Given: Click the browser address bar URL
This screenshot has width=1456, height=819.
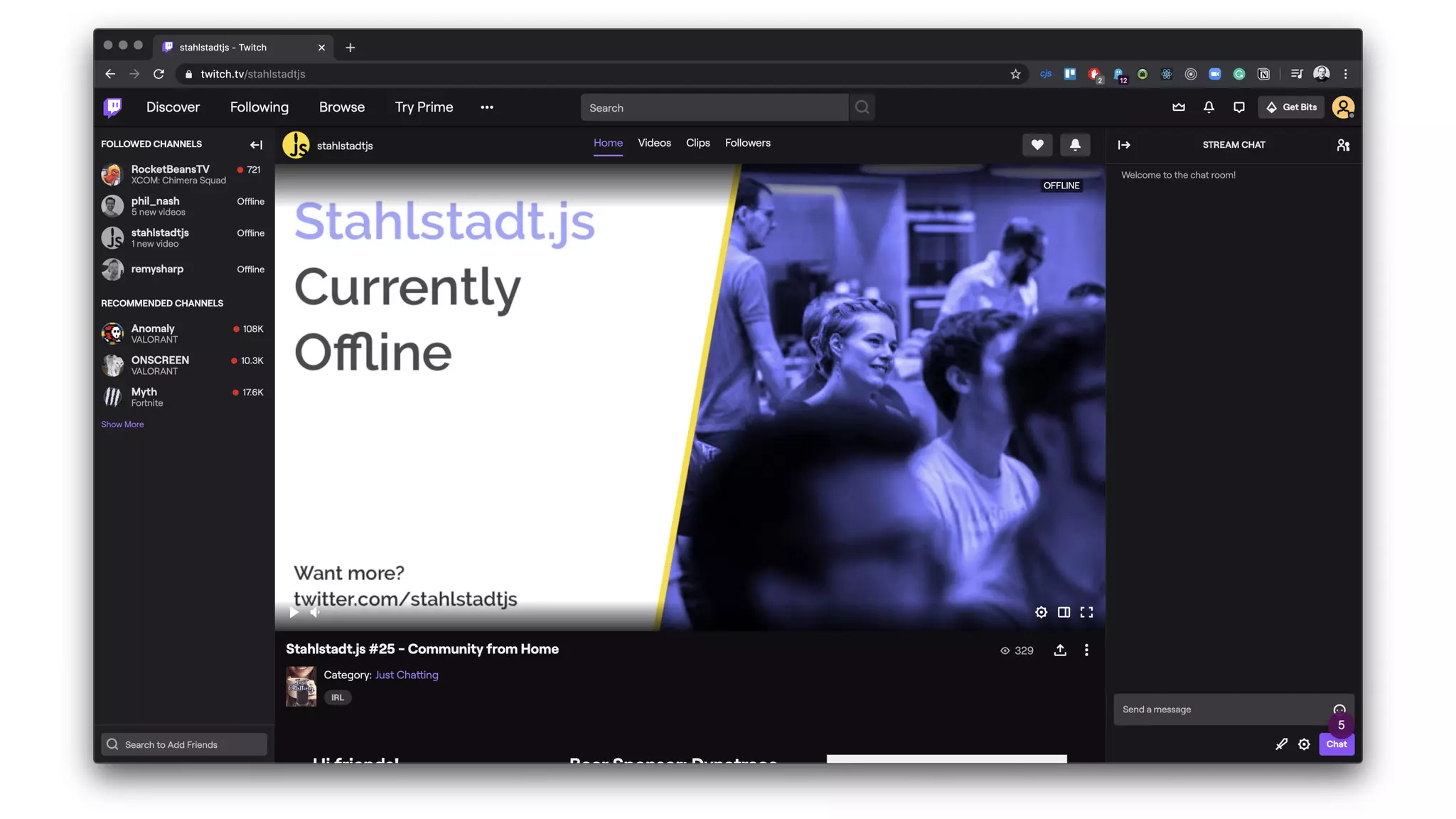Looking at the screenshot, I should click(253, 74).
